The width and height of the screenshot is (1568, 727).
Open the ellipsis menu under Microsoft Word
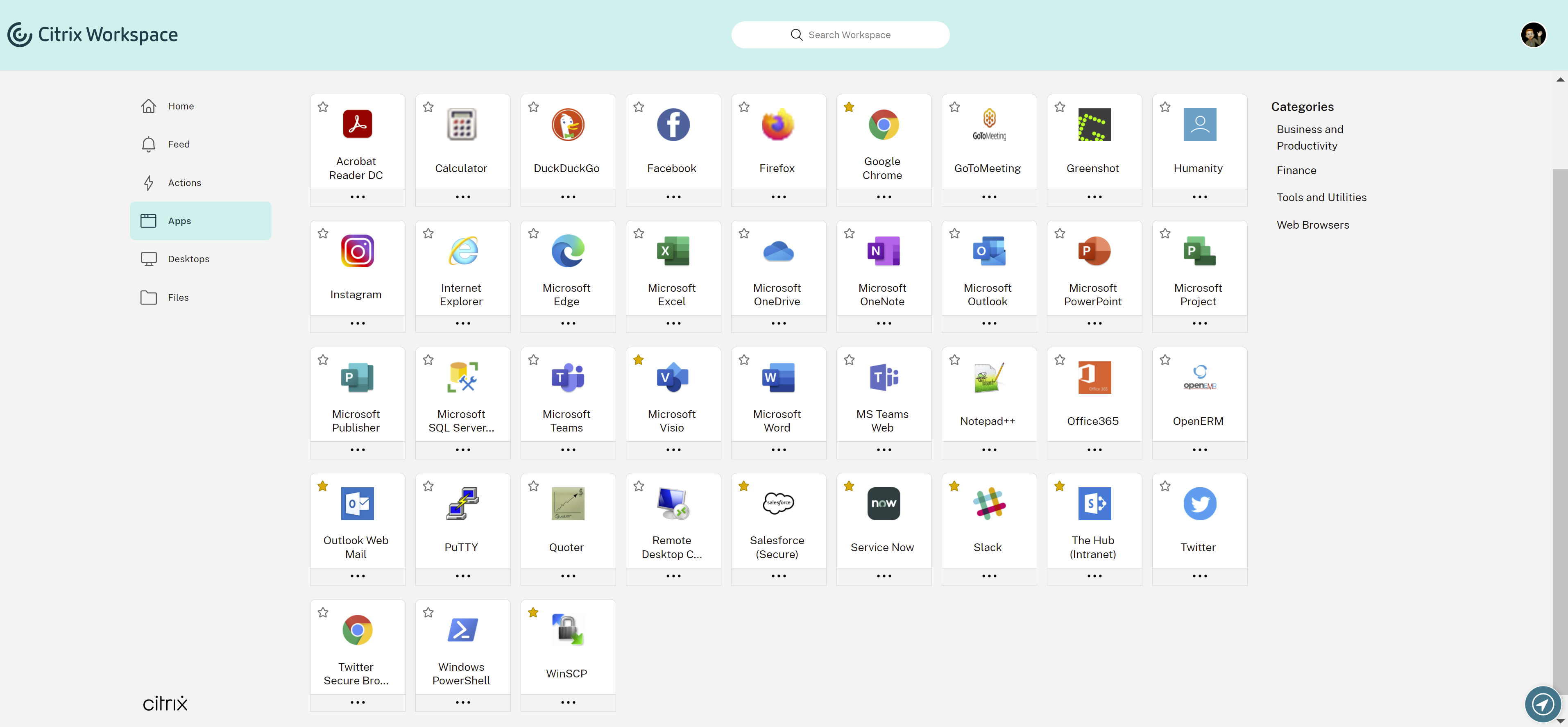(779, 450)
